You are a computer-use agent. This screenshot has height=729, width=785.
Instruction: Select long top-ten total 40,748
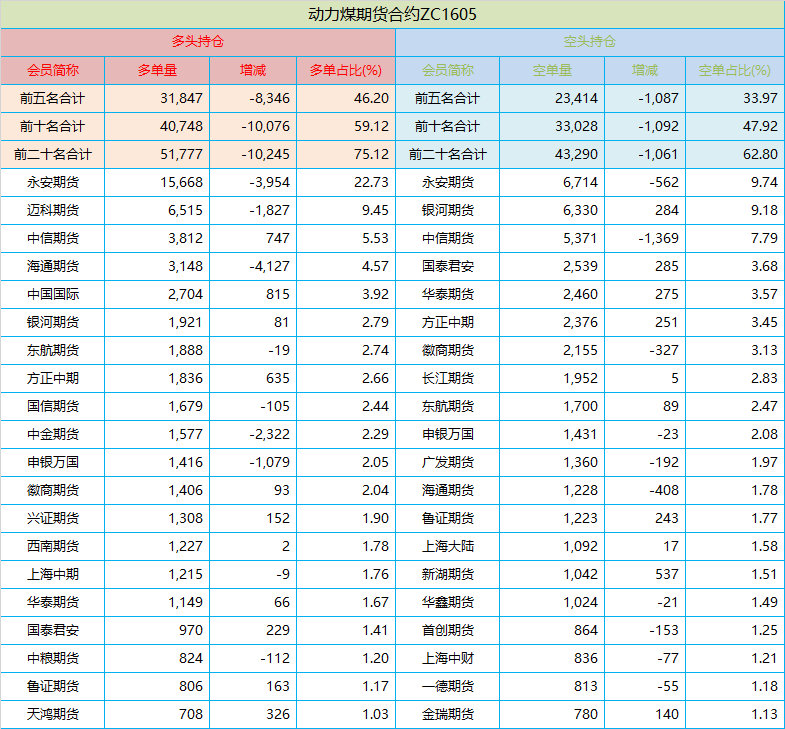[x=181, y=126]
